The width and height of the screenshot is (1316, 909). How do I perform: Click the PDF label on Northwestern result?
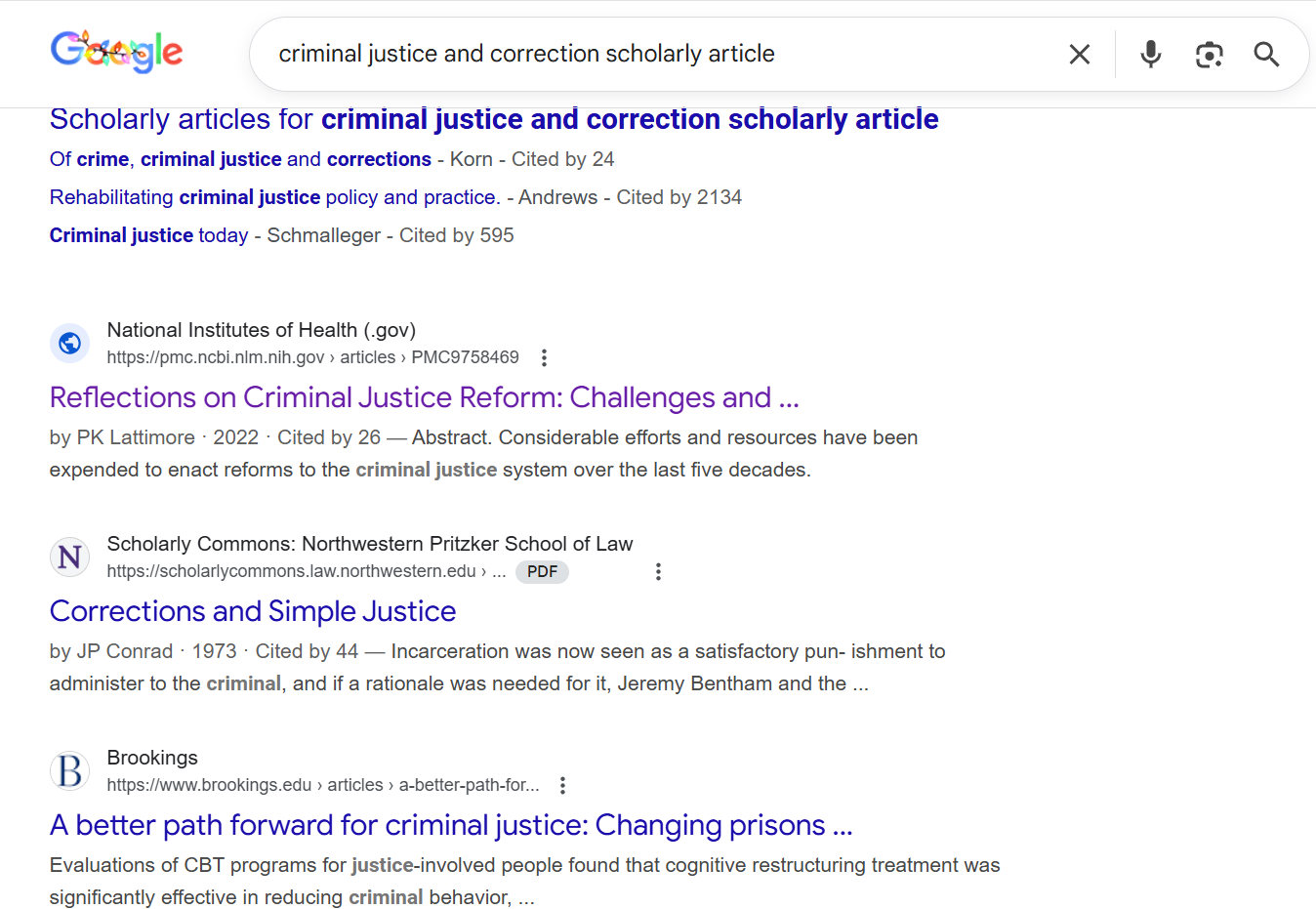pyautogui.click(x=542, y=572)
